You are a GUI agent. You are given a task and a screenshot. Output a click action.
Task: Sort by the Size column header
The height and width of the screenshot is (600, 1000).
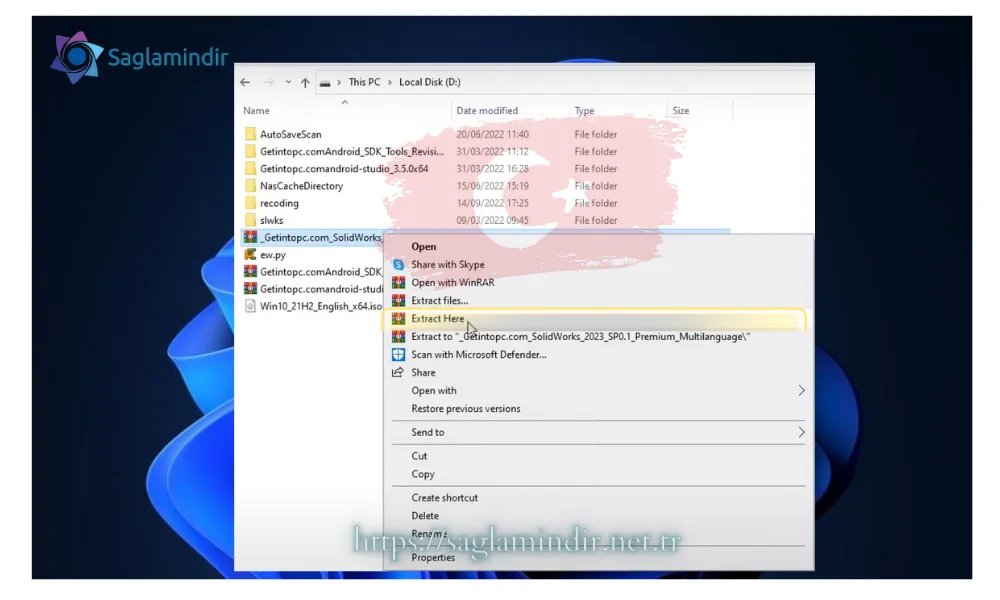[x=680, y=111]
